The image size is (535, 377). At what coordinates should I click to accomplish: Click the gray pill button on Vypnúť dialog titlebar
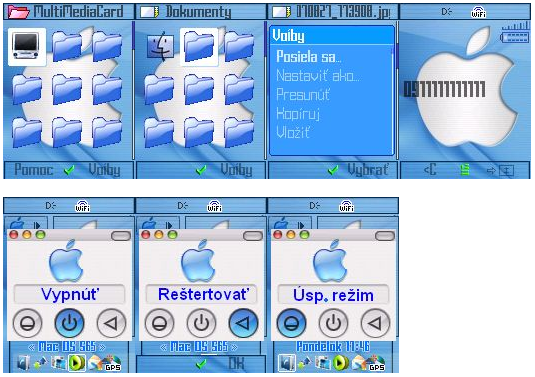[121, 235]
